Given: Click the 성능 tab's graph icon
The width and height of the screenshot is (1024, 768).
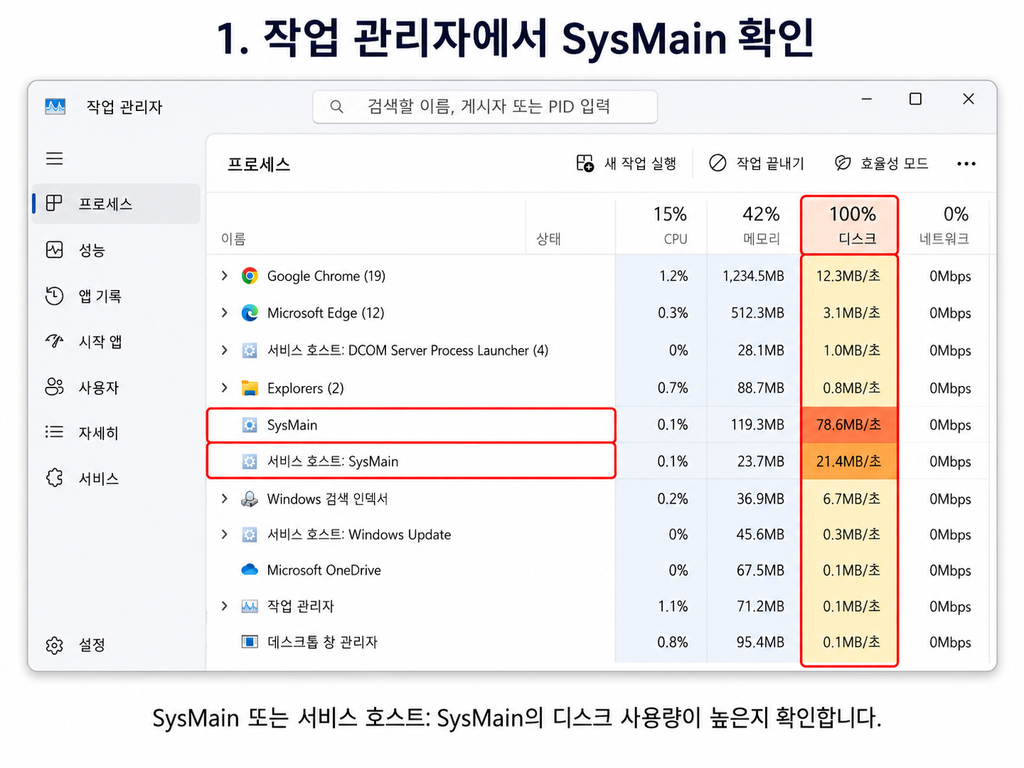Looking at the screenshot, I should tap(54, 249).
